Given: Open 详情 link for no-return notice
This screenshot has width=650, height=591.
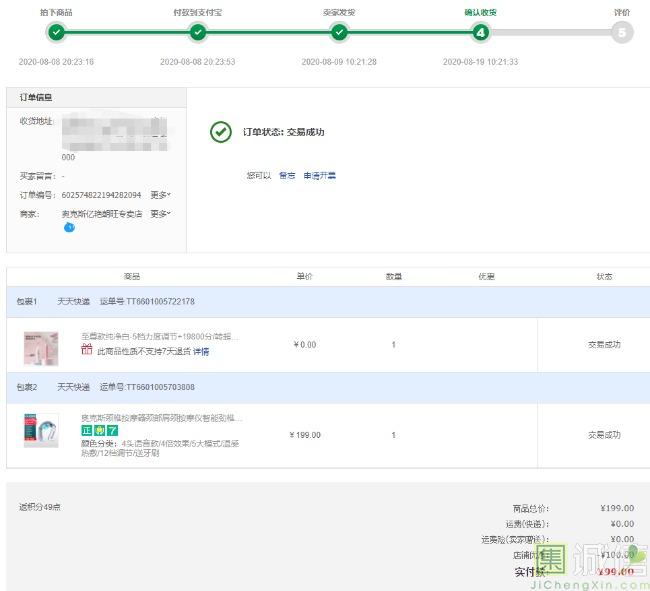Looking at the screenshot, I should 201,352.
